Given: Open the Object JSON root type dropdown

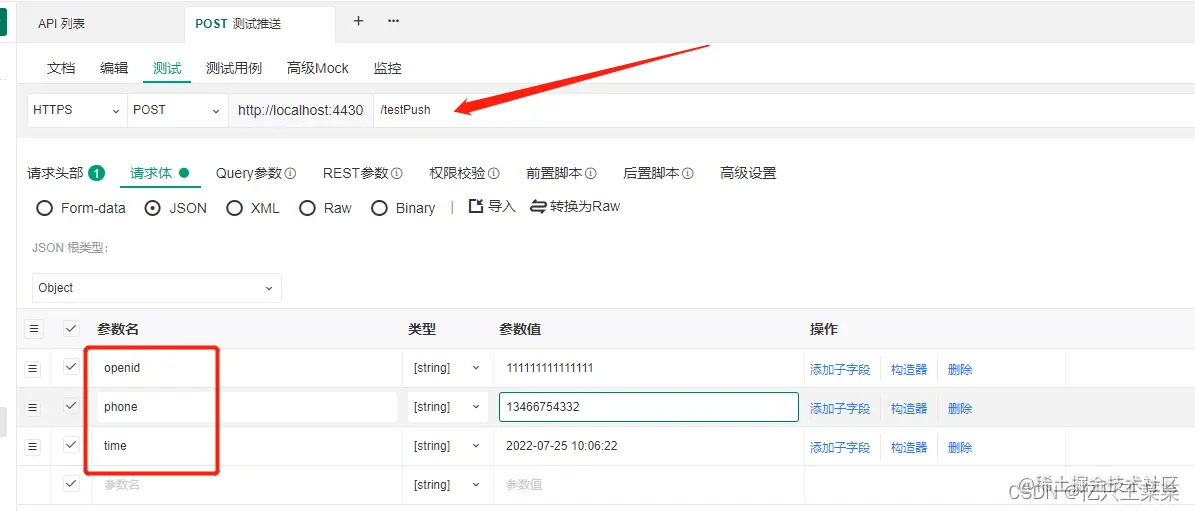Looking at the screenshot, I should click(x=157, y=288).
